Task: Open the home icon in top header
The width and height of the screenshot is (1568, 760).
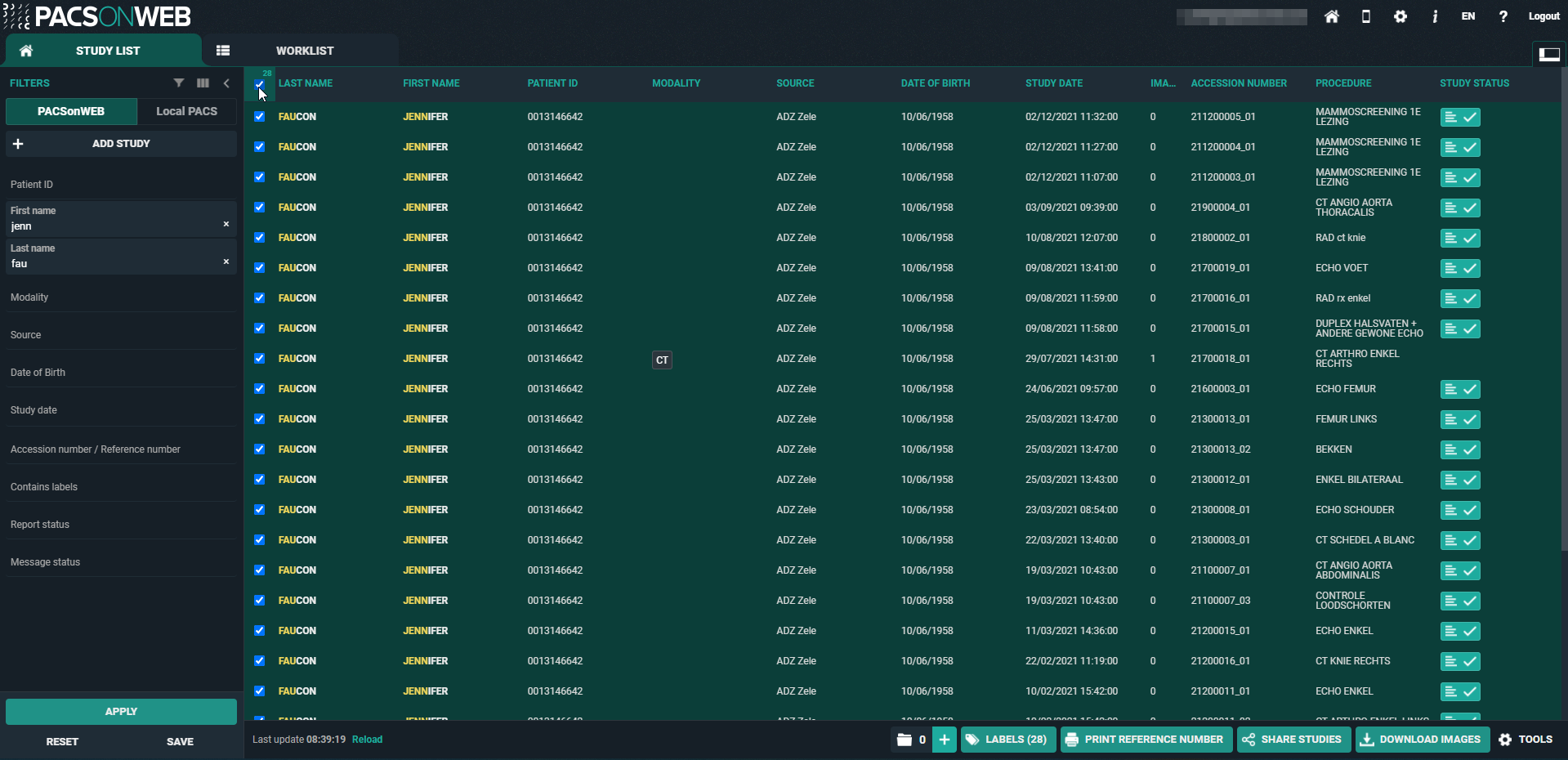Action: (1332, 16)
